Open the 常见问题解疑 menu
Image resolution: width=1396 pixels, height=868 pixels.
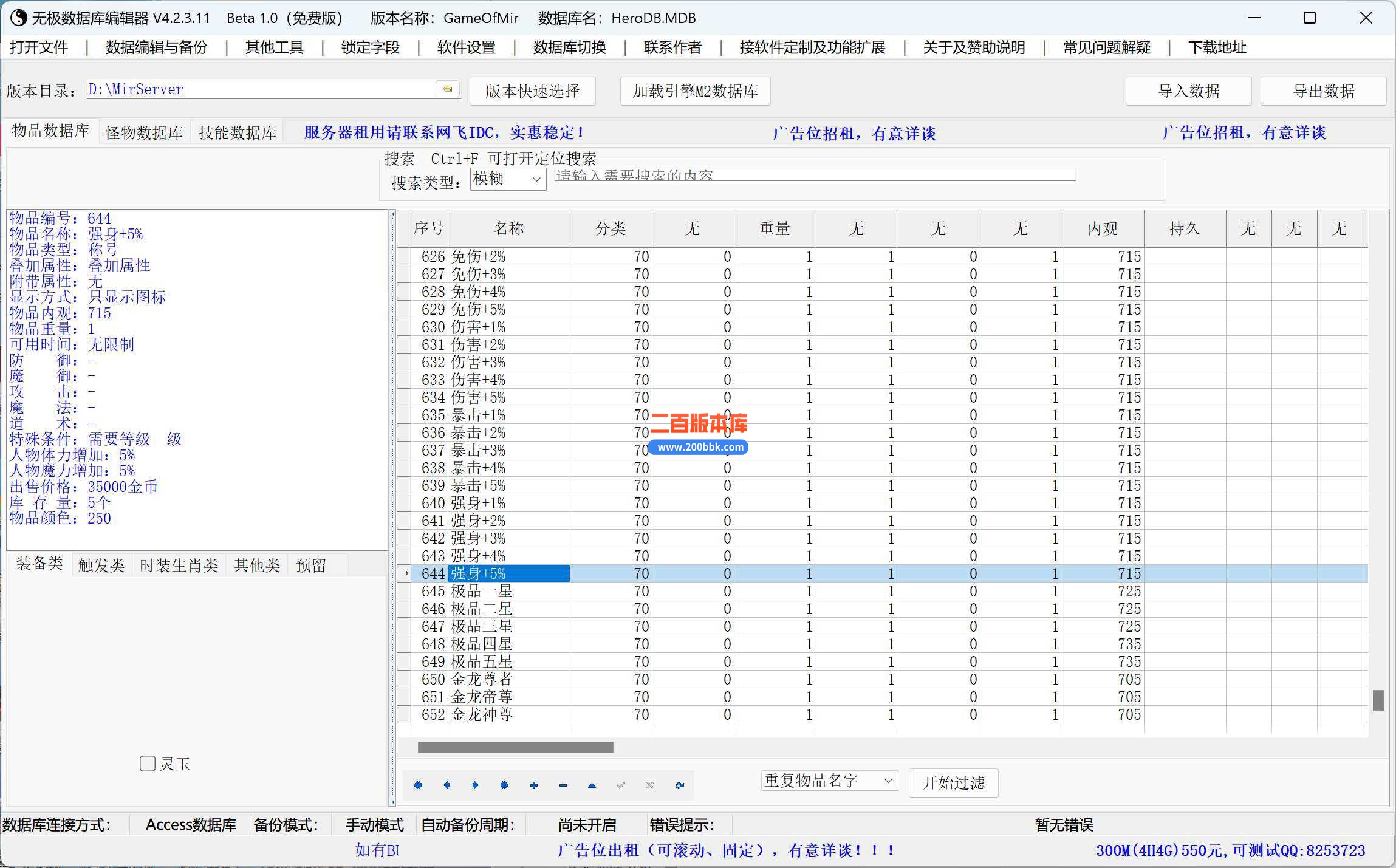pyautogui.click(x=1106, y=47)
